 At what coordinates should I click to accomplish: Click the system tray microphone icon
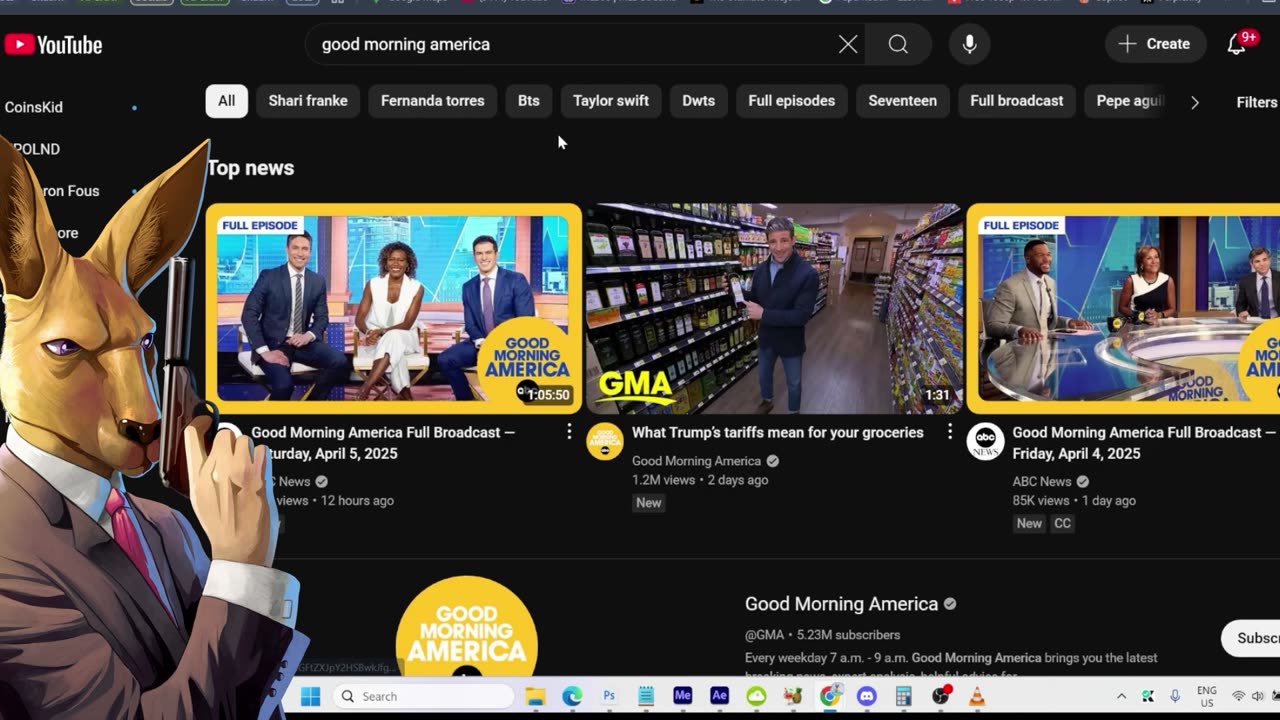point(1175,696)
